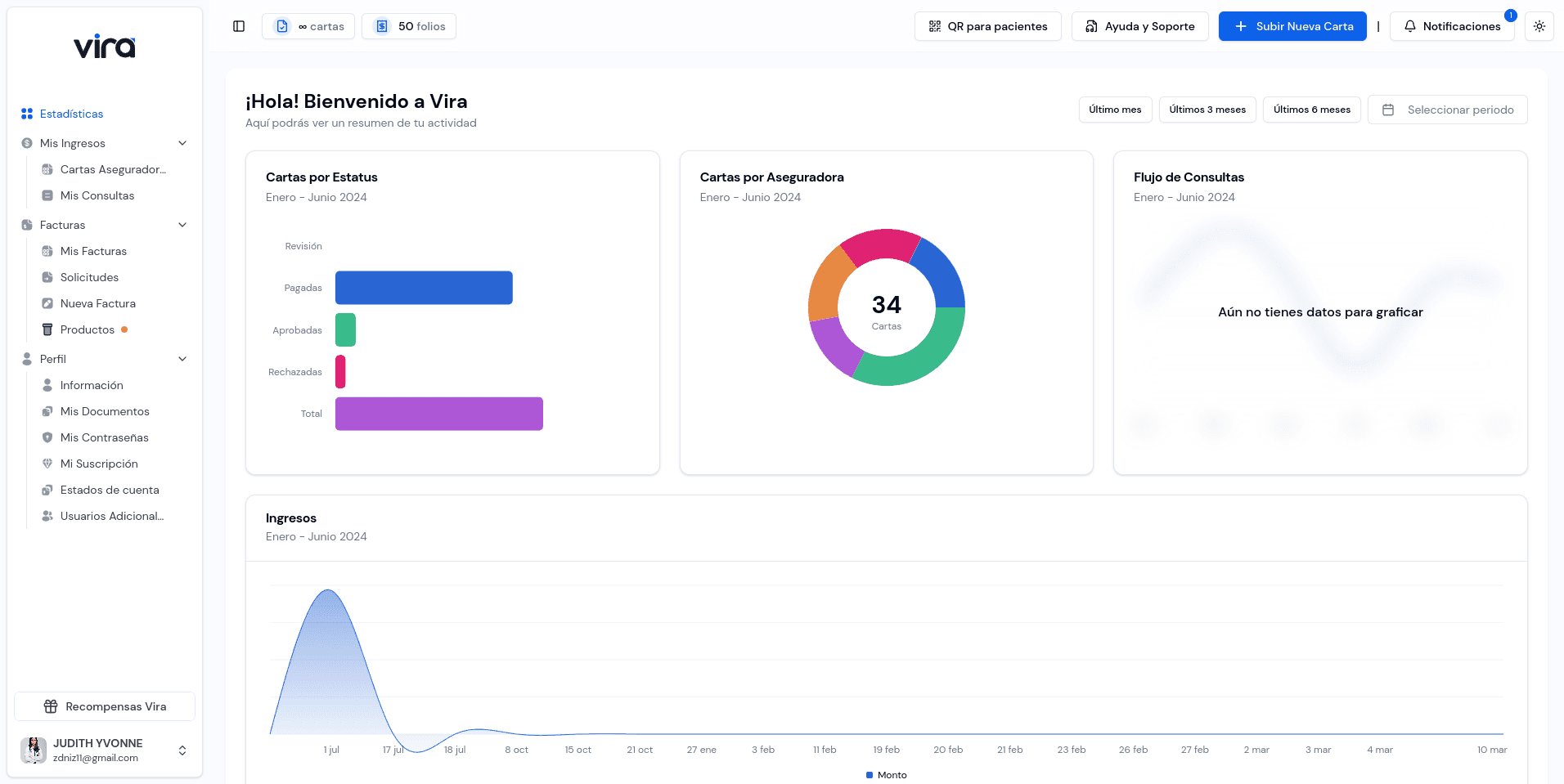This screenshot has height=784, width=1564.
Task: Toggle the sidebar collapse icon
Action: pos(239,26)
